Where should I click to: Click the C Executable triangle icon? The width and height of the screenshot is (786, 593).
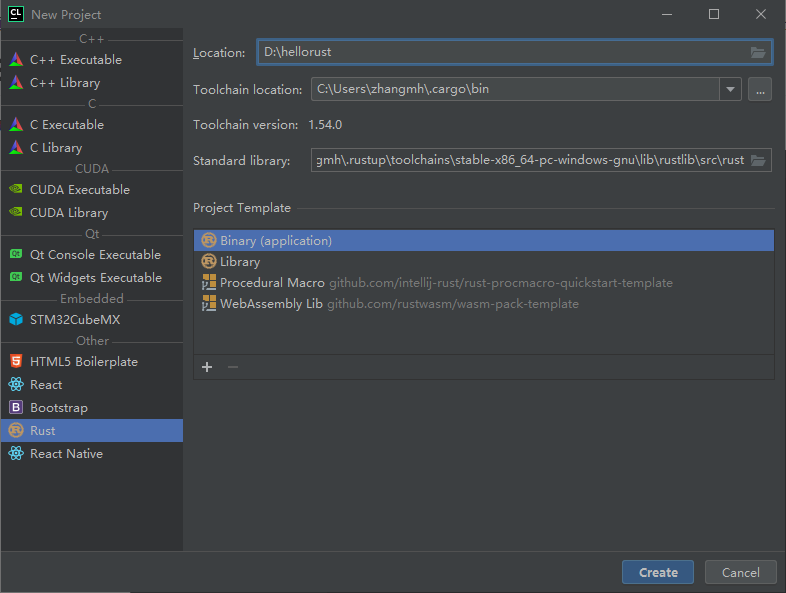[16, 124]
